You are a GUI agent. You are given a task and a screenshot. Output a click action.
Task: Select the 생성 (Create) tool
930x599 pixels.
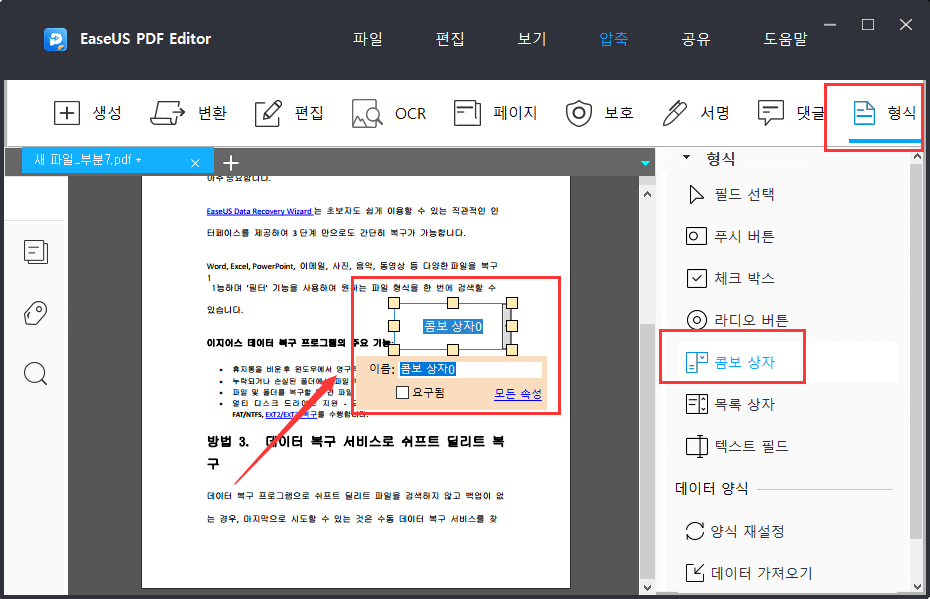point(88,113)
